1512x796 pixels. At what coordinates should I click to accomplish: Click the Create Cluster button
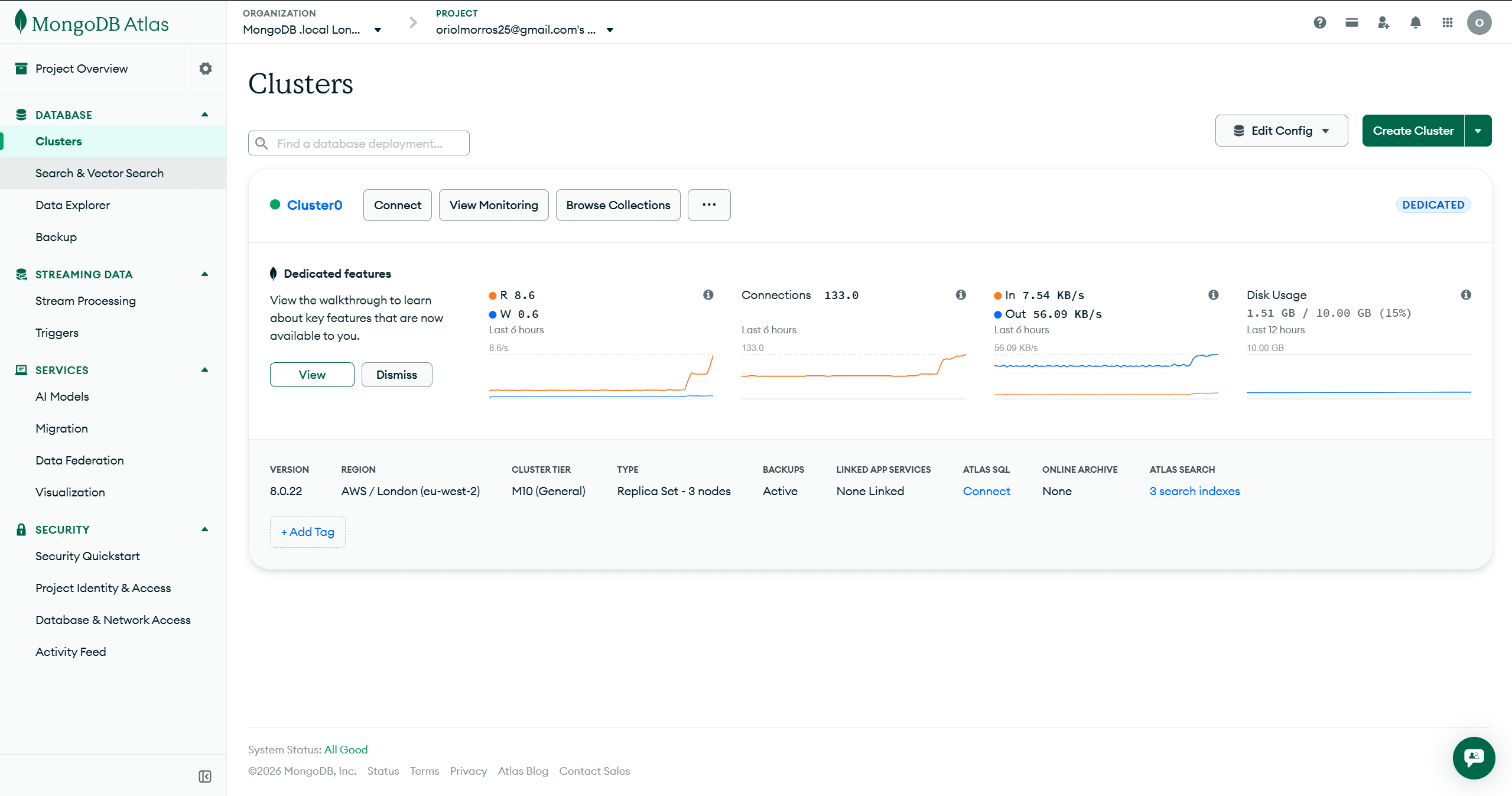click(1413, 131)
